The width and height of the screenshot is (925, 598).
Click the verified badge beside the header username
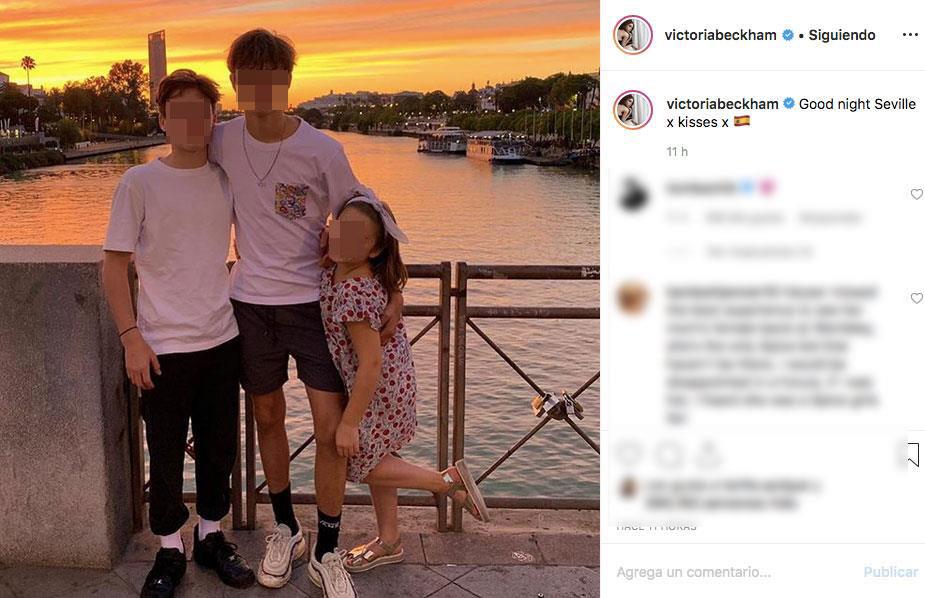(x=788, y=35)
